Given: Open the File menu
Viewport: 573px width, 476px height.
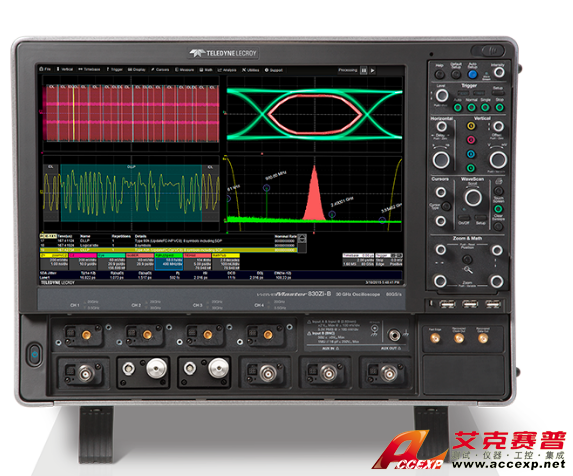Looking at the screenshot, I should pyautogui.click(x=45, y=69).
